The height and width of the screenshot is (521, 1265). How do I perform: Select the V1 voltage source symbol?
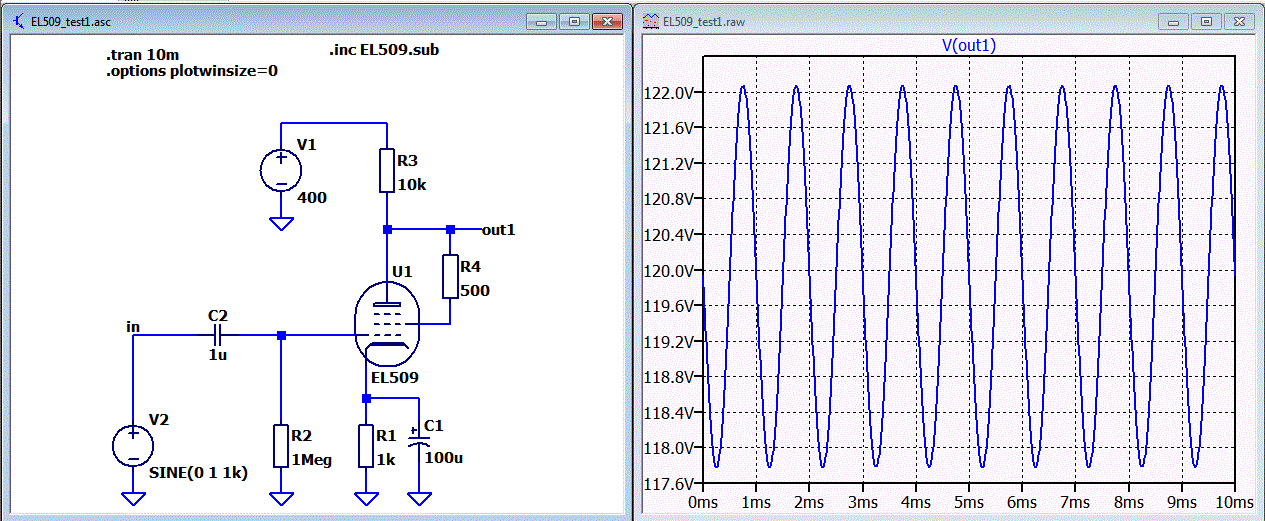click(281, 168)
